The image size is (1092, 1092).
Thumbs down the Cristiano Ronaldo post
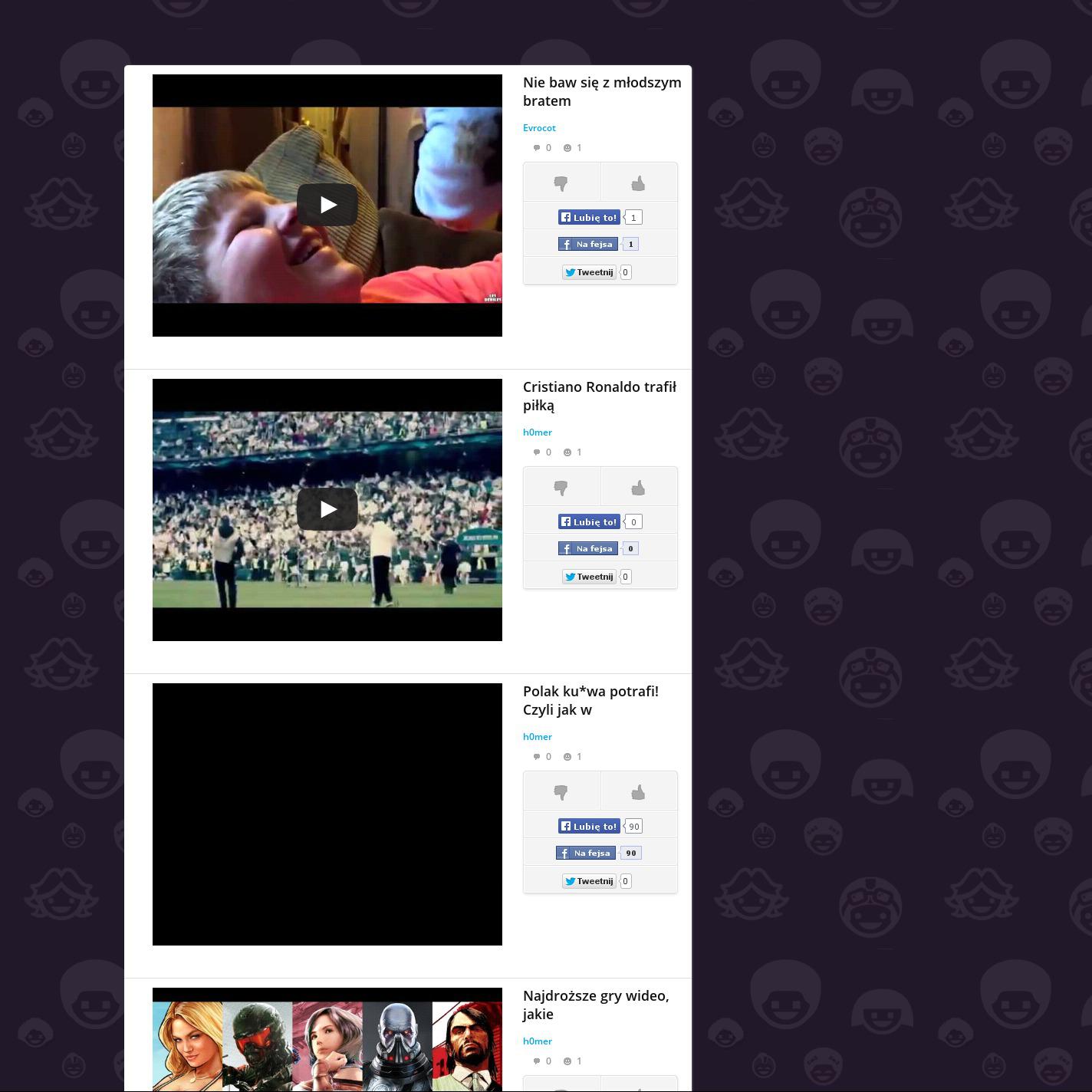(561, 488)
